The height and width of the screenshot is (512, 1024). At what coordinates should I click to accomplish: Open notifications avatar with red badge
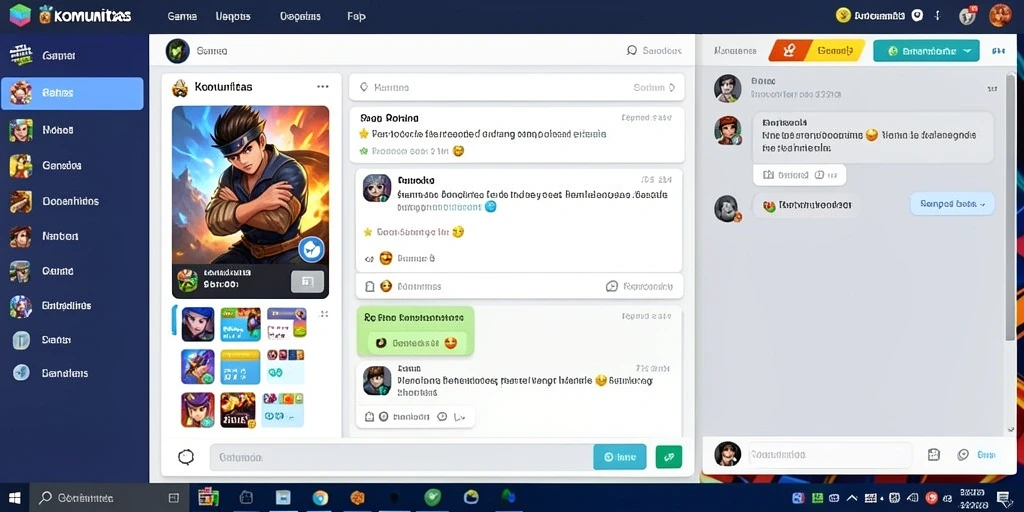coord(967,15)
